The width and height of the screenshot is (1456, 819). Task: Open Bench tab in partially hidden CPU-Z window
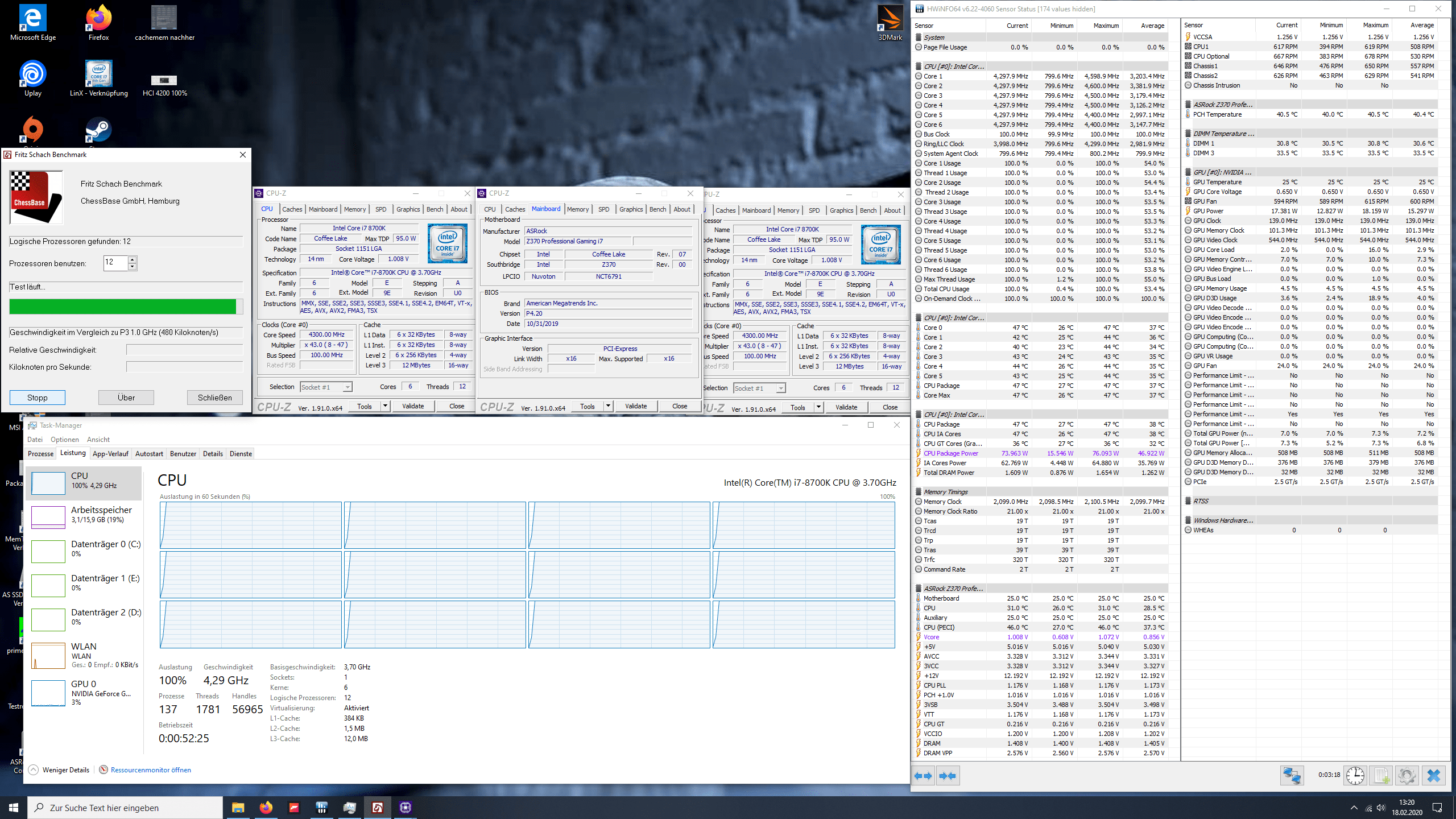(868, 210)
